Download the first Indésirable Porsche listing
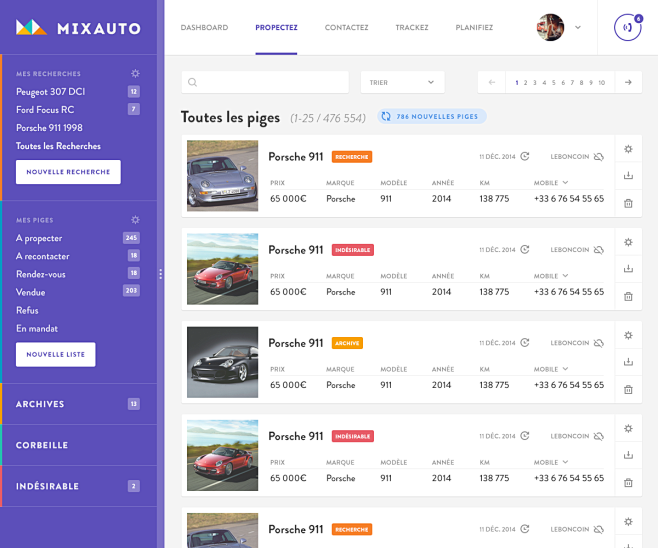The image size is (658, 548). pos(628,269)
